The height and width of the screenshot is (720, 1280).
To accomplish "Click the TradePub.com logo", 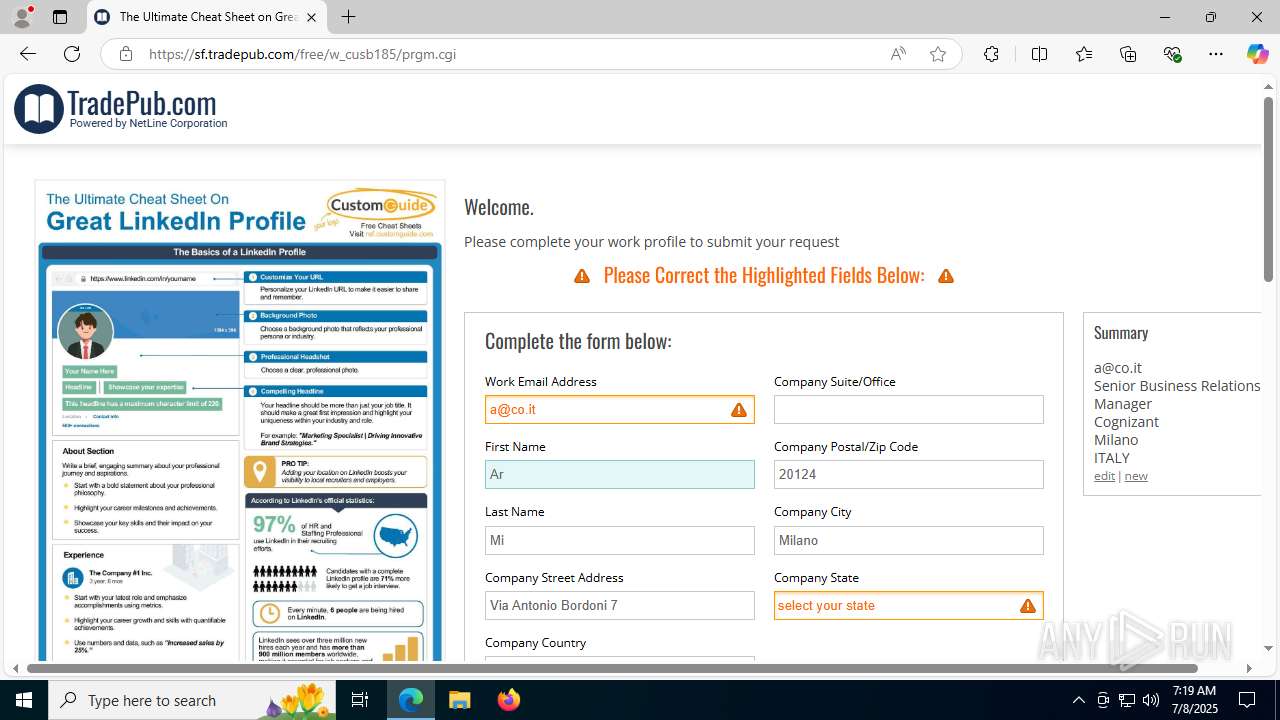I will (121, 108).
